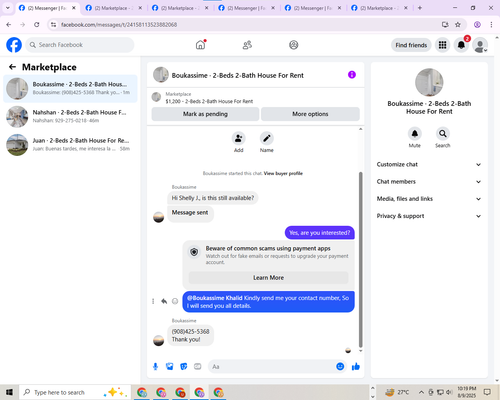Record a voice clip with microphone icon

tap(155, 367)
